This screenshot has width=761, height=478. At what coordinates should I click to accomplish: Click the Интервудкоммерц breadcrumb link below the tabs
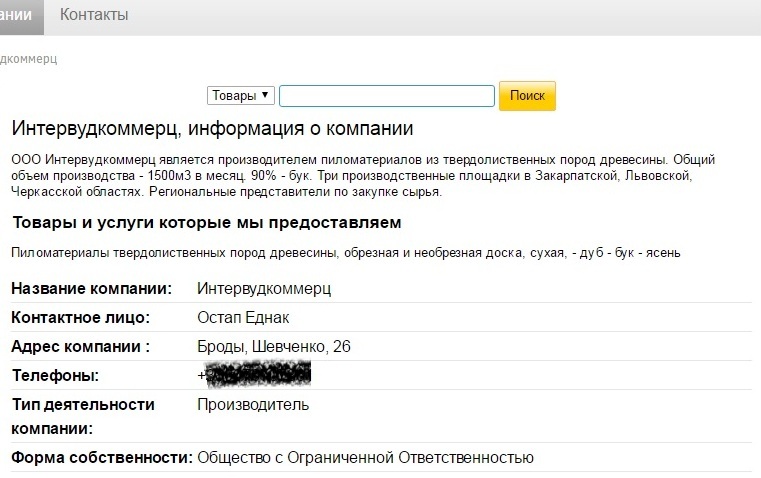28,59
